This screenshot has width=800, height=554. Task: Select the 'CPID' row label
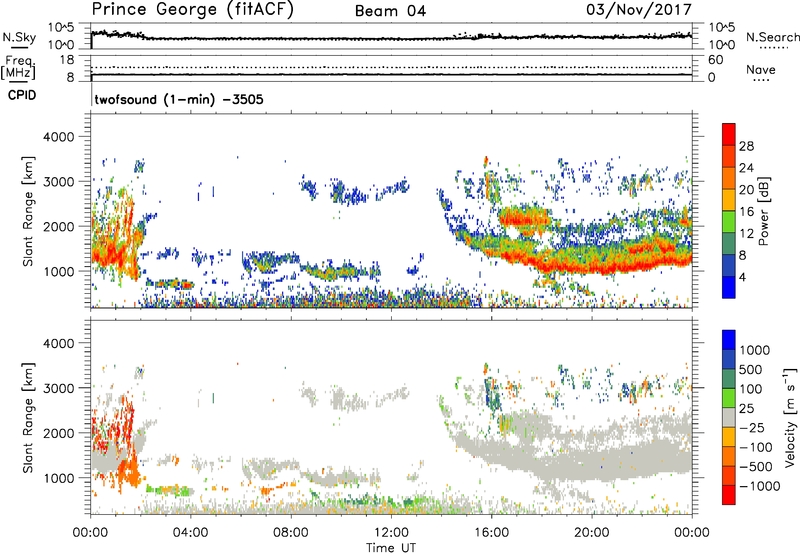coord(22,95)
